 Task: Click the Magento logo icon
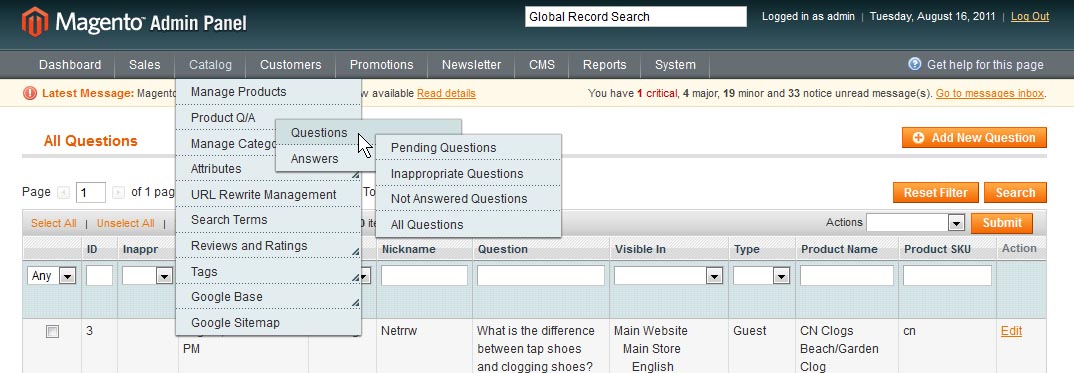[35, 22]
